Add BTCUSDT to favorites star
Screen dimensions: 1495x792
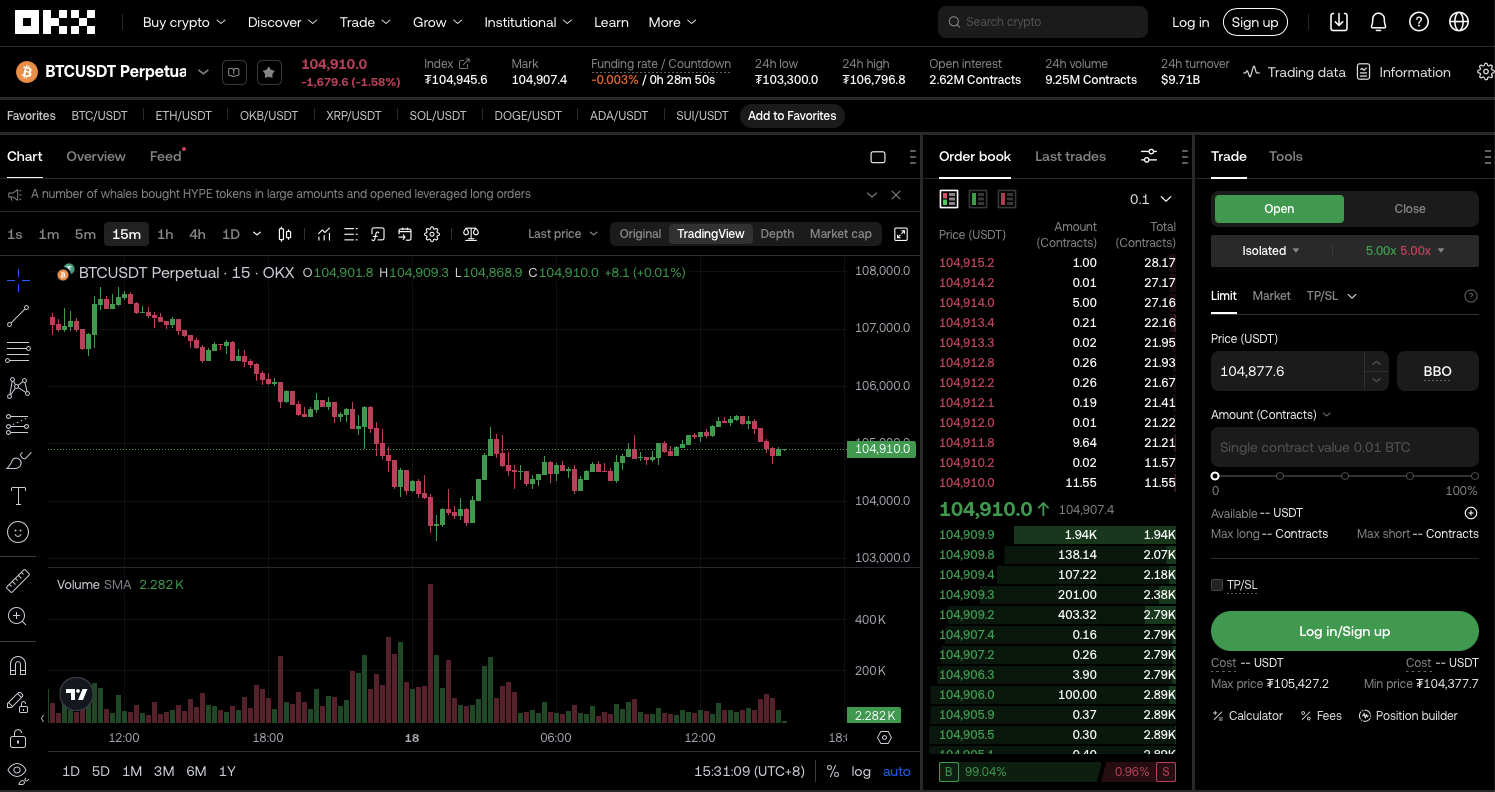click(268, 72)
